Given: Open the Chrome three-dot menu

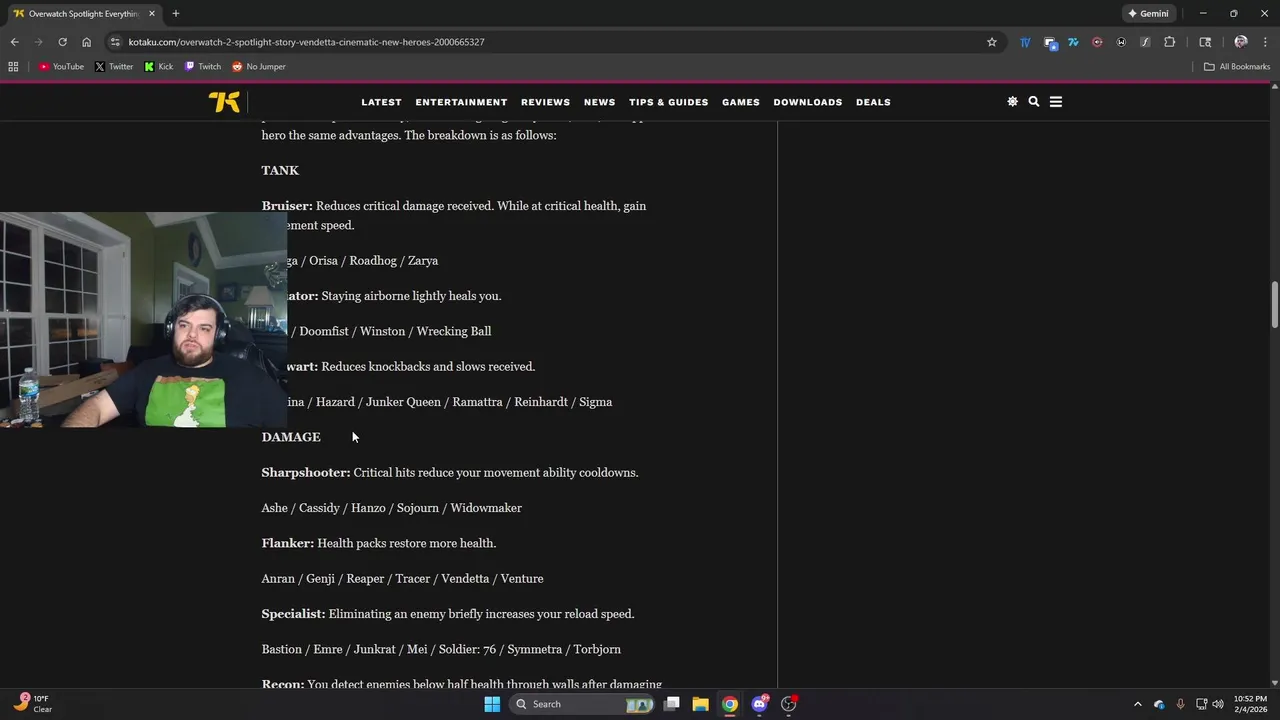Looking at the screenshot, I should click(x=1265, y=42).
